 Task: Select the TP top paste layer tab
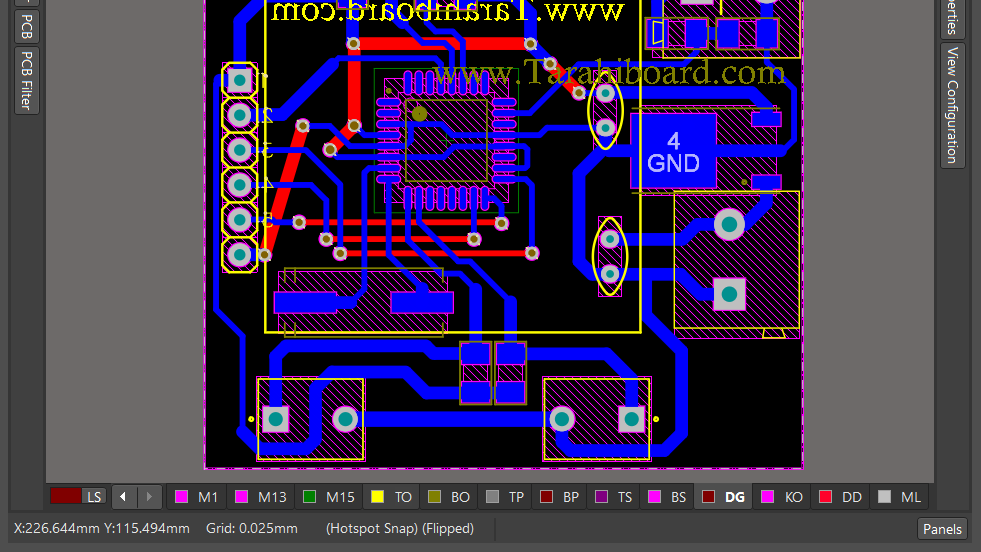(505, 497)
